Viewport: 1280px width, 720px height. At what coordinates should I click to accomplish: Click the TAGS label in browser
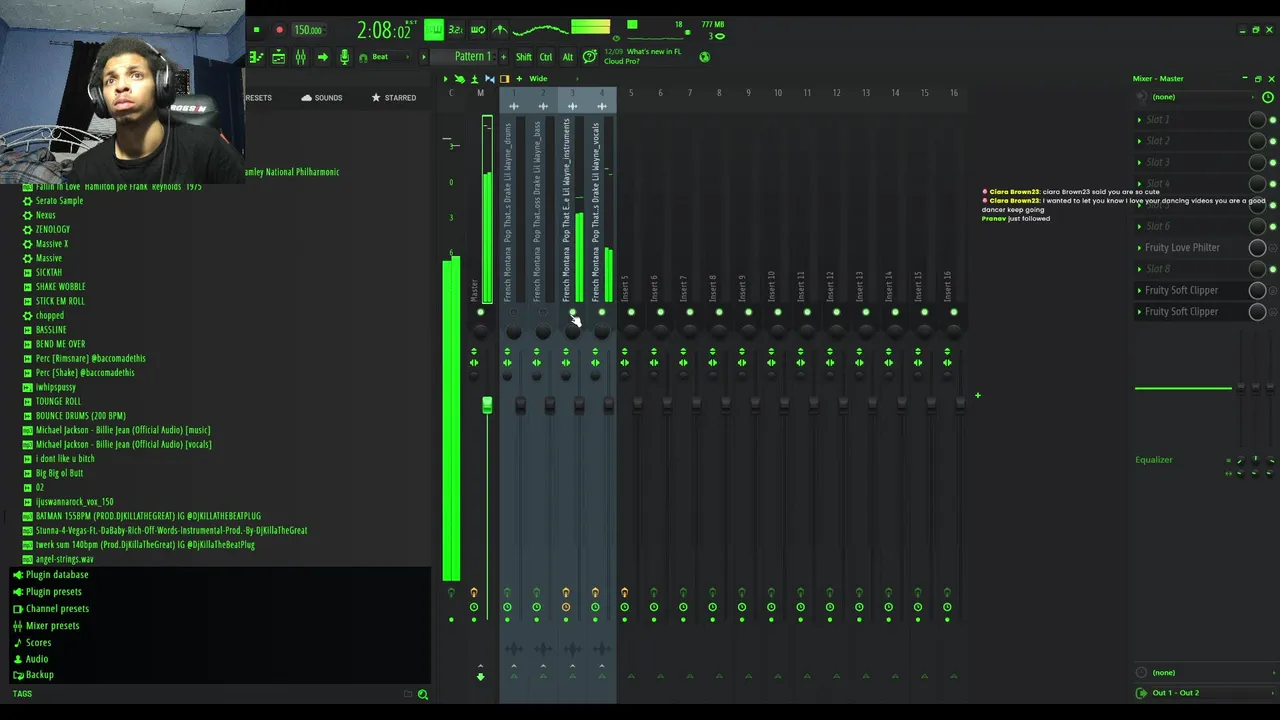click(x=22, y=694)
